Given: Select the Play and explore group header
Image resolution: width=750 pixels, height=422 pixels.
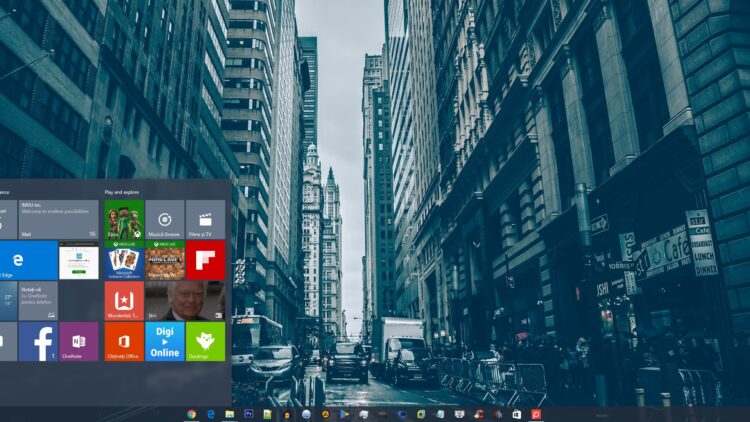Looking at the screenshot, I should coord(122,192).
